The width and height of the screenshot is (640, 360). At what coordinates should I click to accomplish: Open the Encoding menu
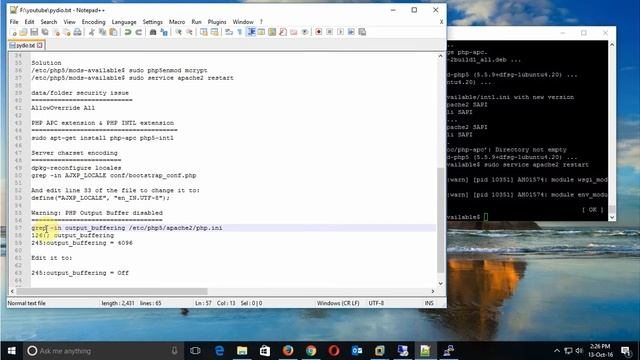coord(93,22)
